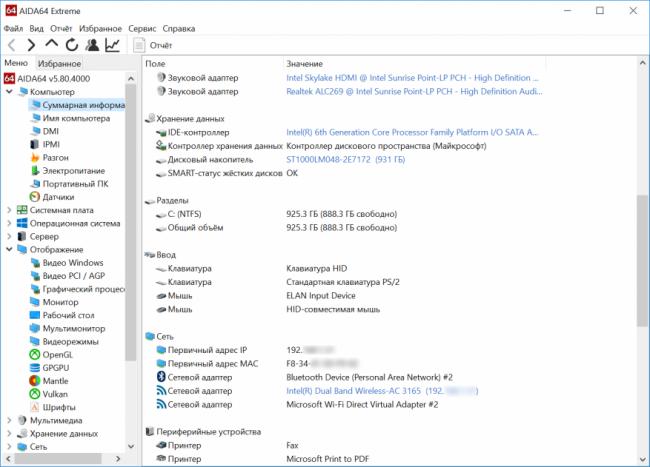This screenshot has width=650, height=467.
Task: Open the Сервис menu
Action: pyautogui.click(x=142, y=29)
